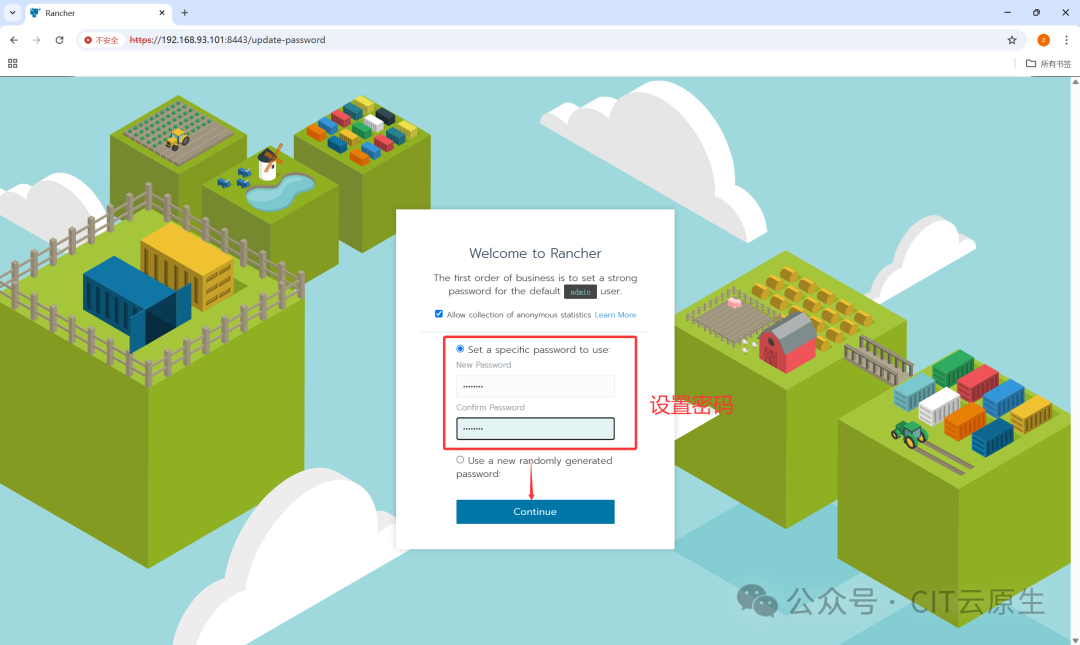
Task: Open the not-secure site info badge
Action: click(x=101, y=40)
